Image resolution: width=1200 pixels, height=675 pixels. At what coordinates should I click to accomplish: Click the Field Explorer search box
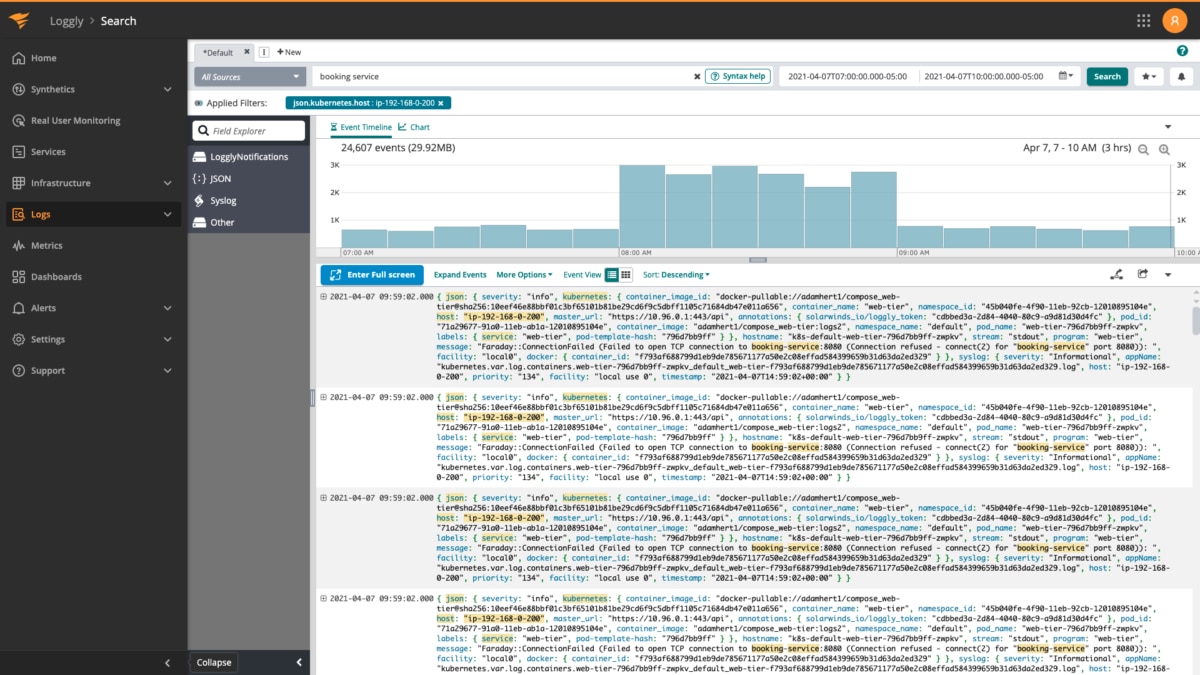tap(249, 131)
